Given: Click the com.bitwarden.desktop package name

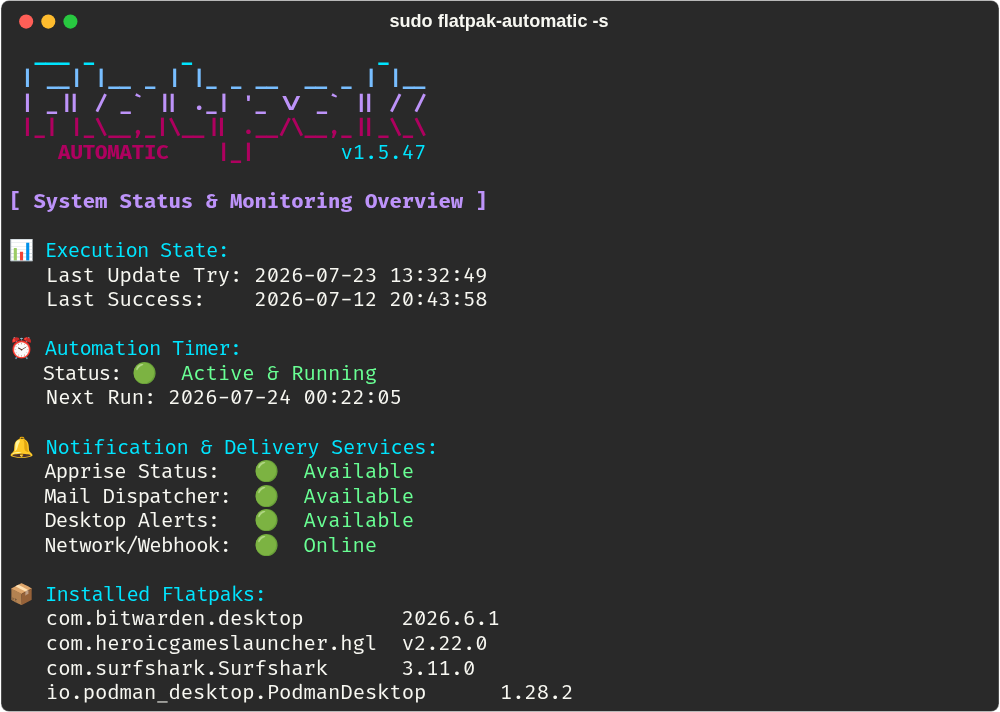Looking at the screenshot, I should pos(175,619).
